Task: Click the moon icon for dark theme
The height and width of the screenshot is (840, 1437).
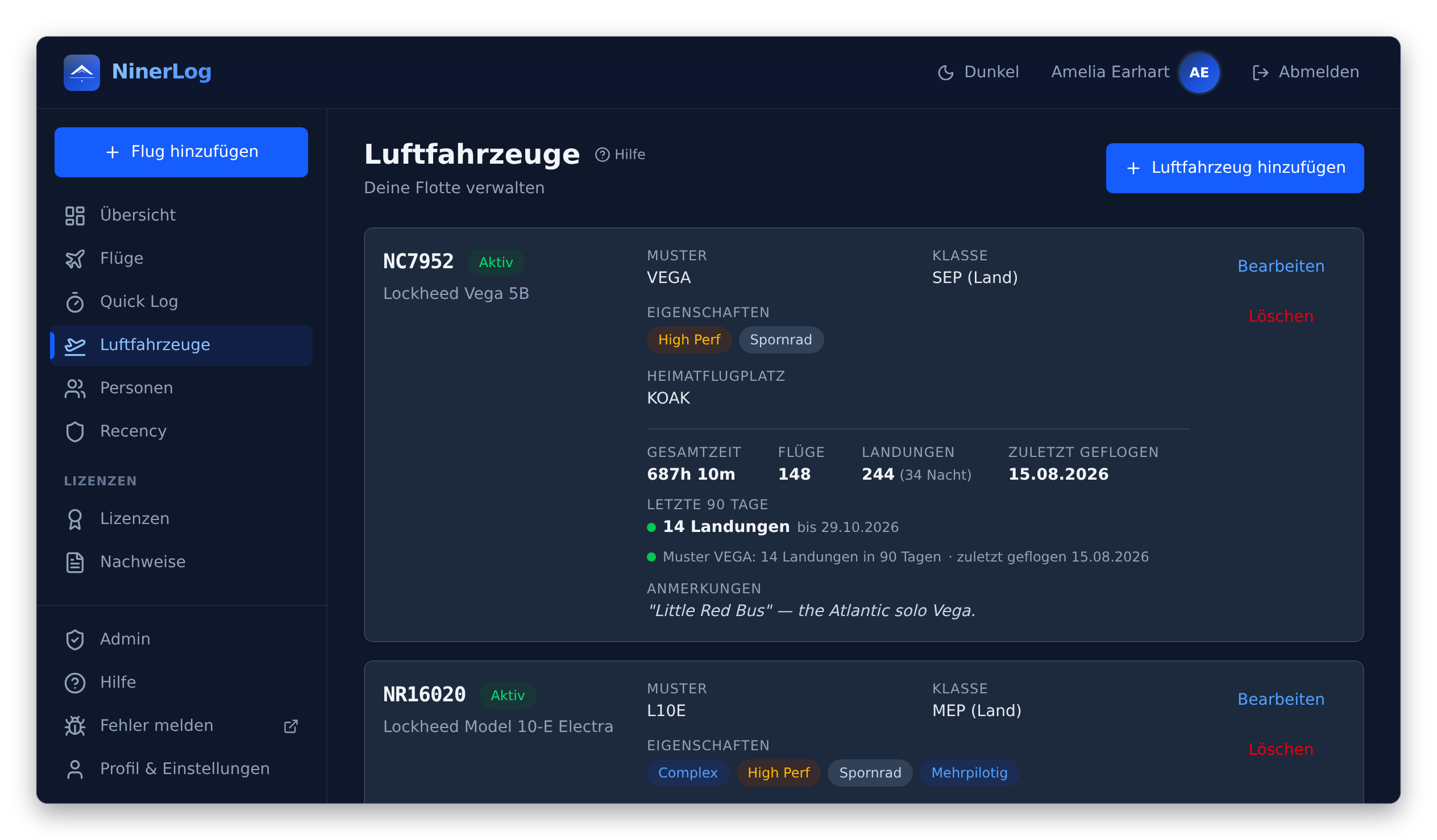Action: tap(945, 72)
